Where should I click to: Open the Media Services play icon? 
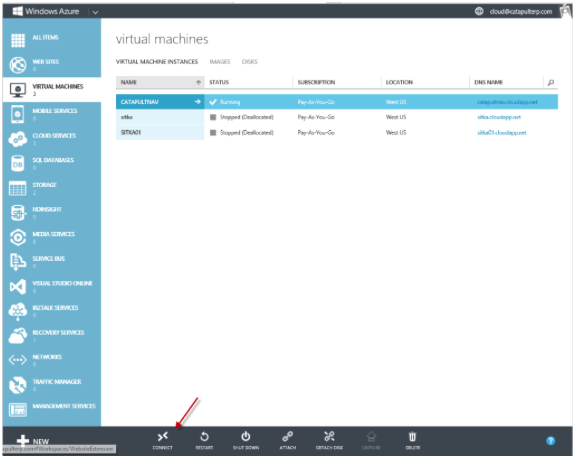point(18,237)
